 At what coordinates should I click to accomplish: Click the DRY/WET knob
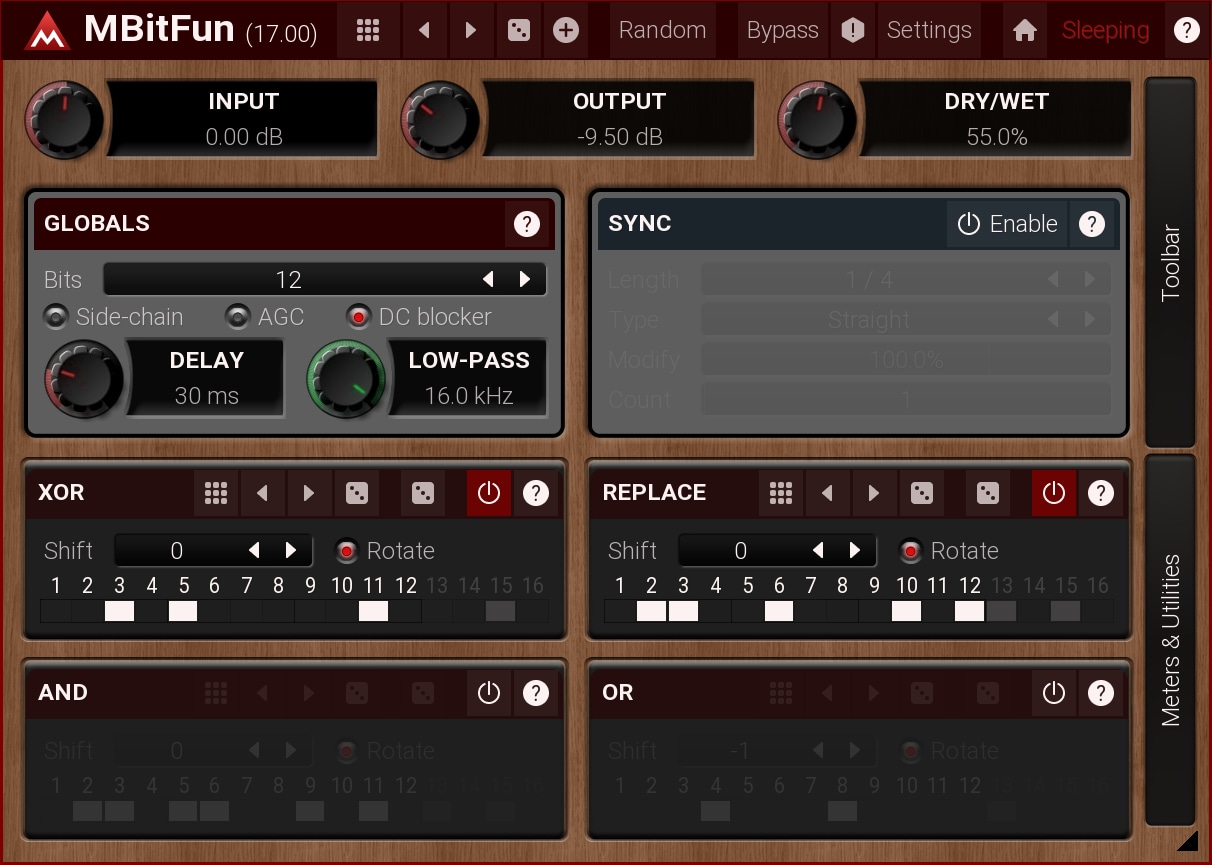pyautogui.click(x=817, y=120)
